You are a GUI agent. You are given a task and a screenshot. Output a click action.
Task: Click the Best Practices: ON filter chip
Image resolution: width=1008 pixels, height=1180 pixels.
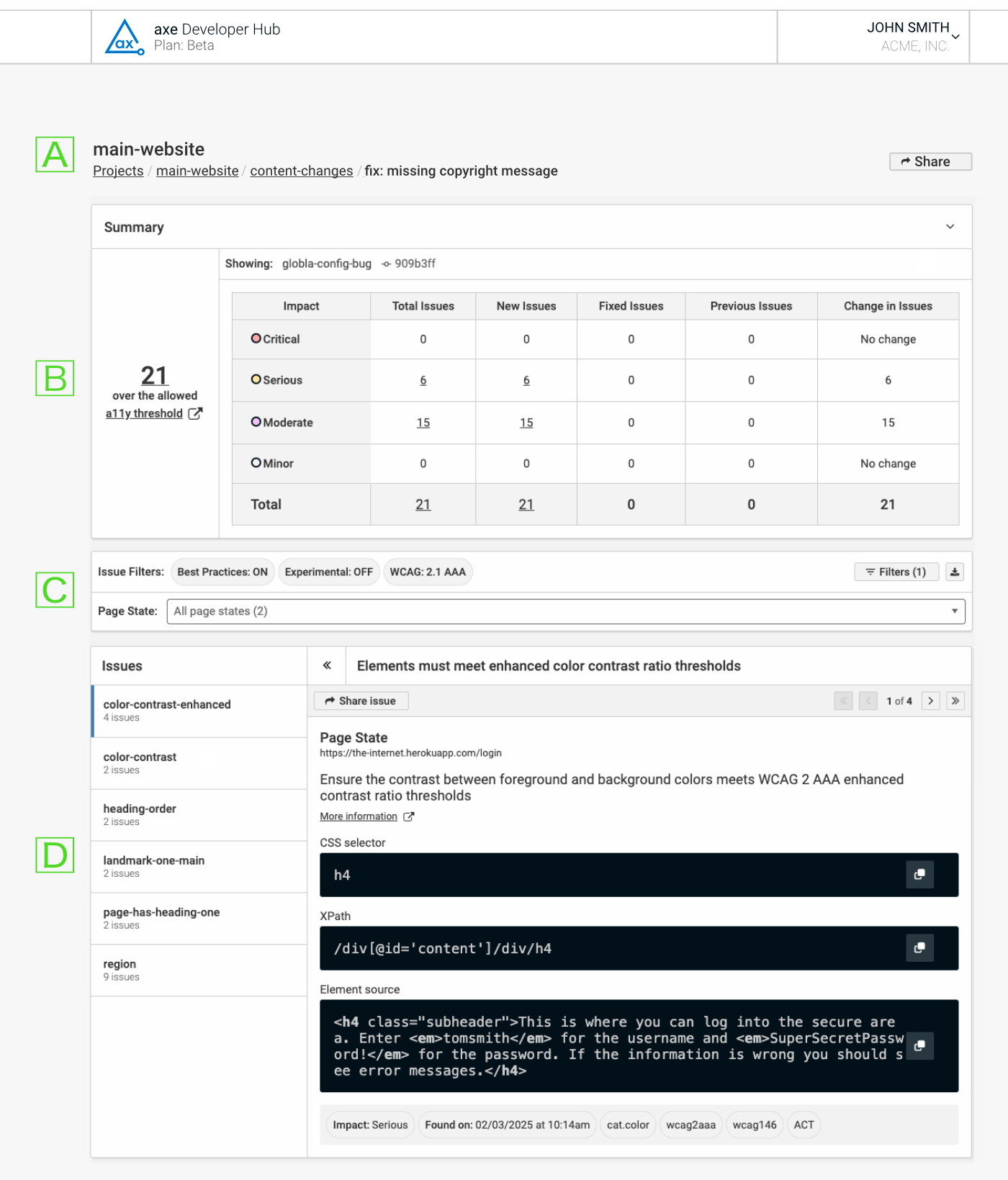click(x=222, y=572)
